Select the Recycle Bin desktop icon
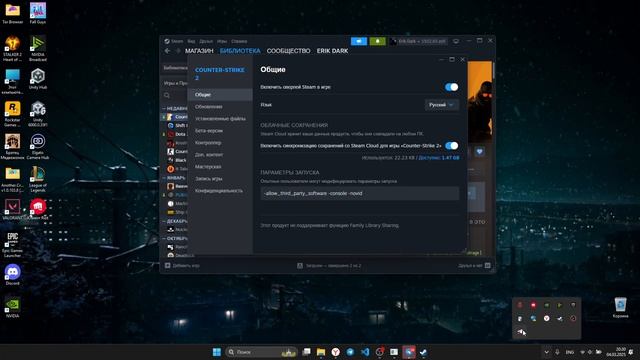 pyautogui.click(x=620, y=307)
